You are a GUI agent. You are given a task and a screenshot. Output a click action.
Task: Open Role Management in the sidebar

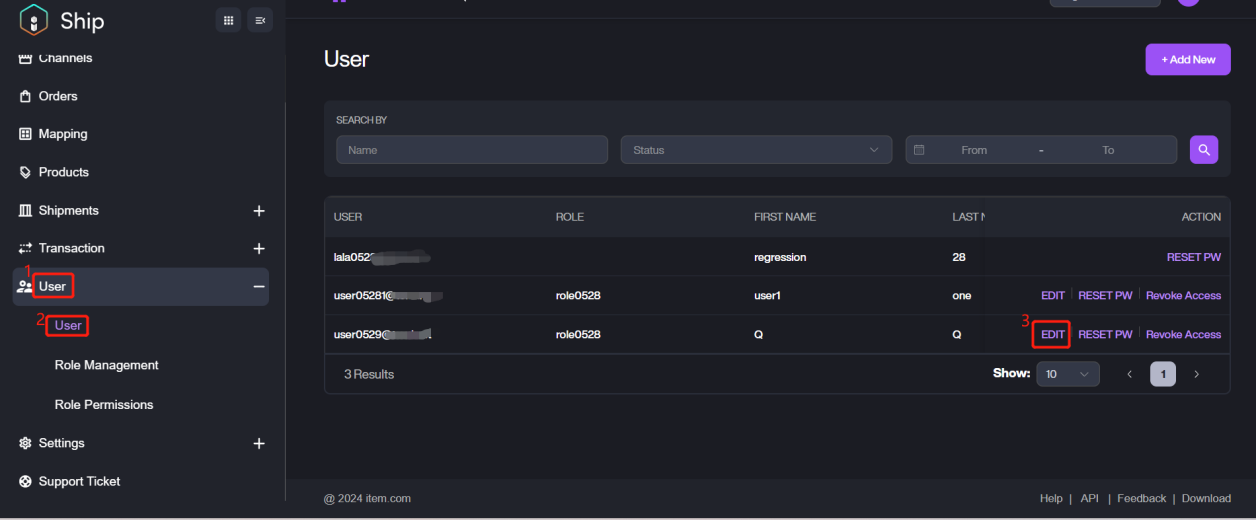click(106, 365)
